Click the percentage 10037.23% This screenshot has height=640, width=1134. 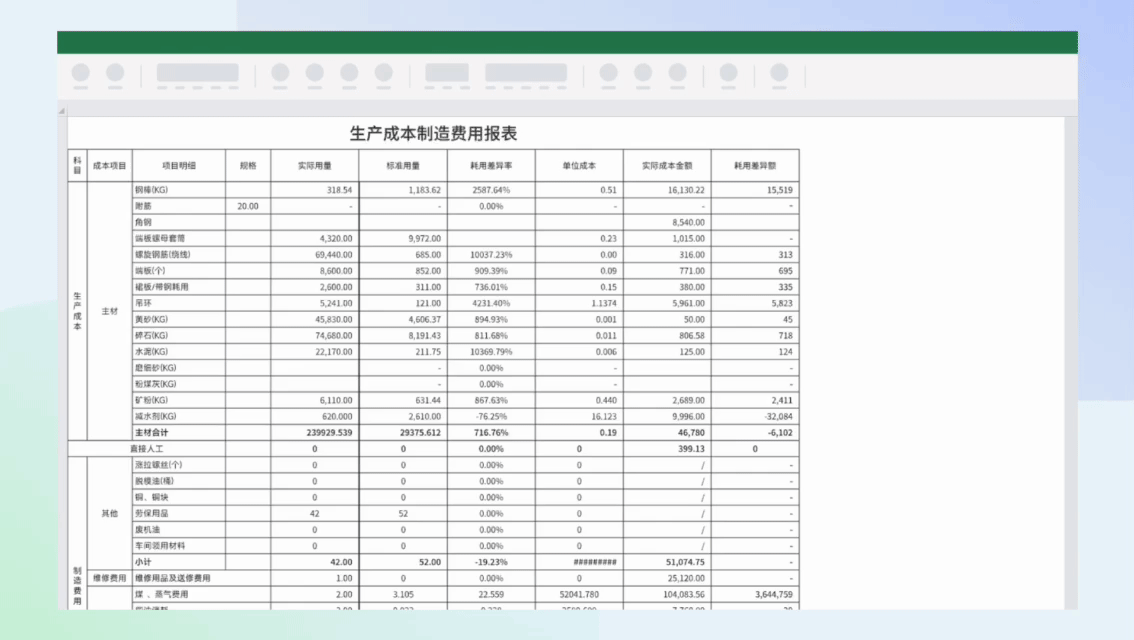(x=491, y=255)
